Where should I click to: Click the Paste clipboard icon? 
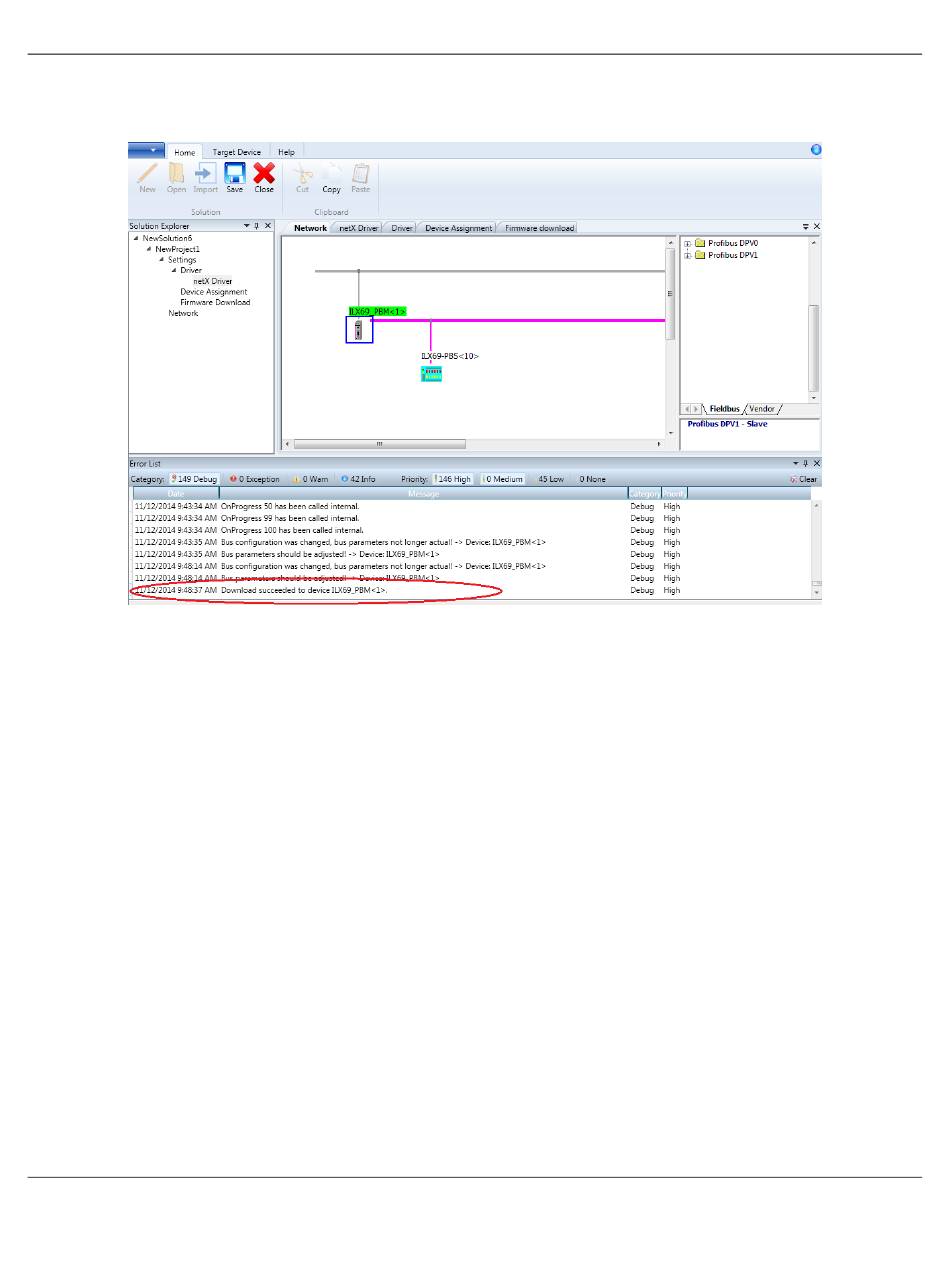(x=360, y=173)
